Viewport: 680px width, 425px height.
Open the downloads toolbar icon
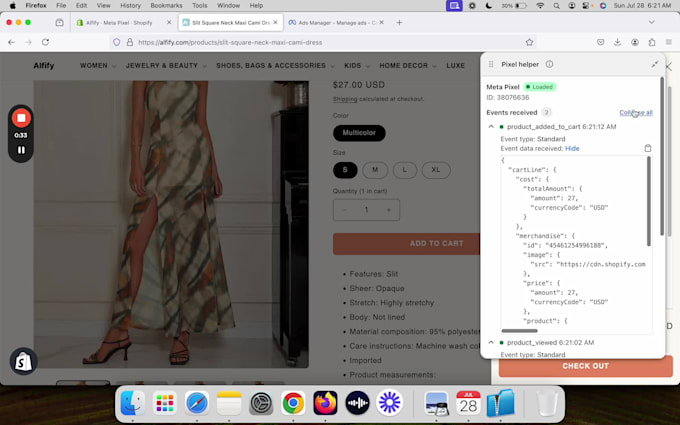click(618, 42)
